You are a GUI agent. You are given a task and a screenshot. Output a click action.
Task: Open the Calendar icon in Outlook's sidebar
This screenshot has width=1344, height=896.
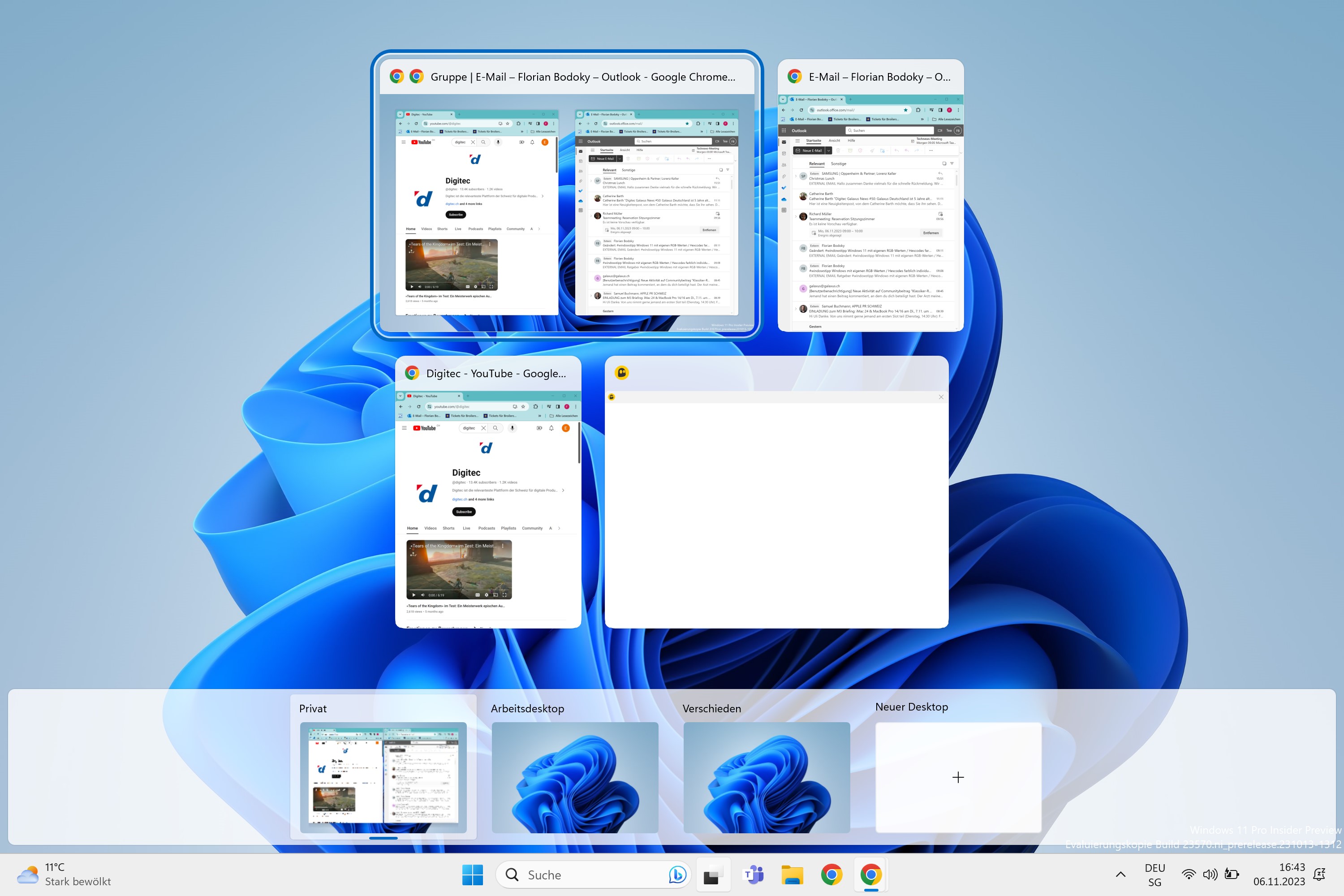784,153
